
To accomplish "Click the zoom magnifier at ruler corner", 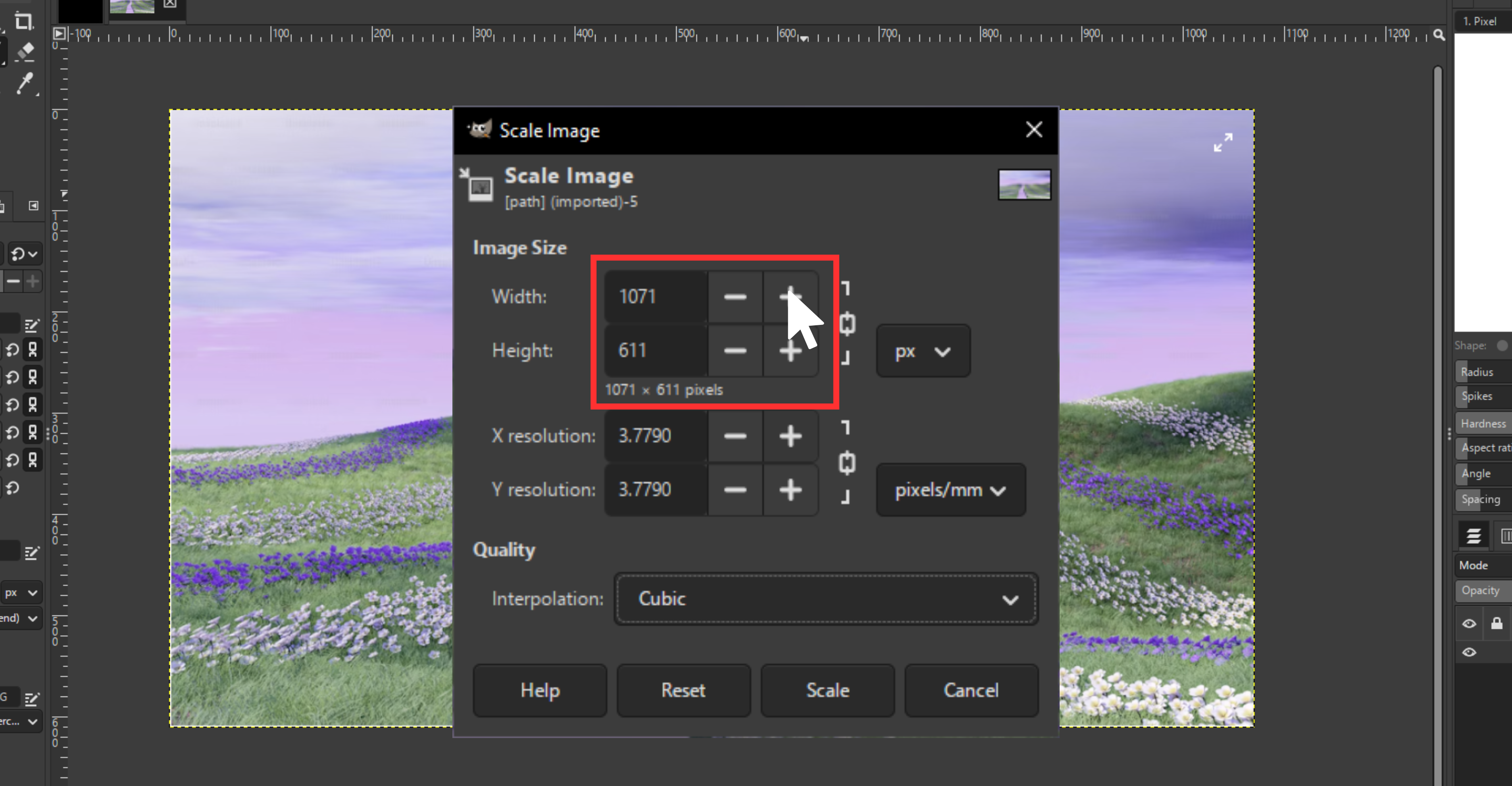I will click(1439, 35).
